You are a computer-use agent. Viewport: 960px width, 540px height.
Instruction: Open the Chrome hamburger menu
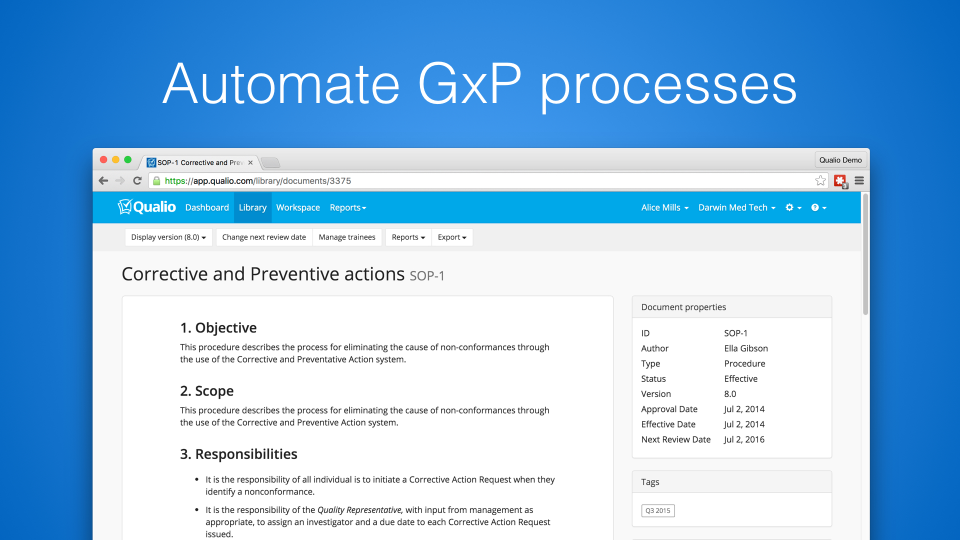pos(859,181)
